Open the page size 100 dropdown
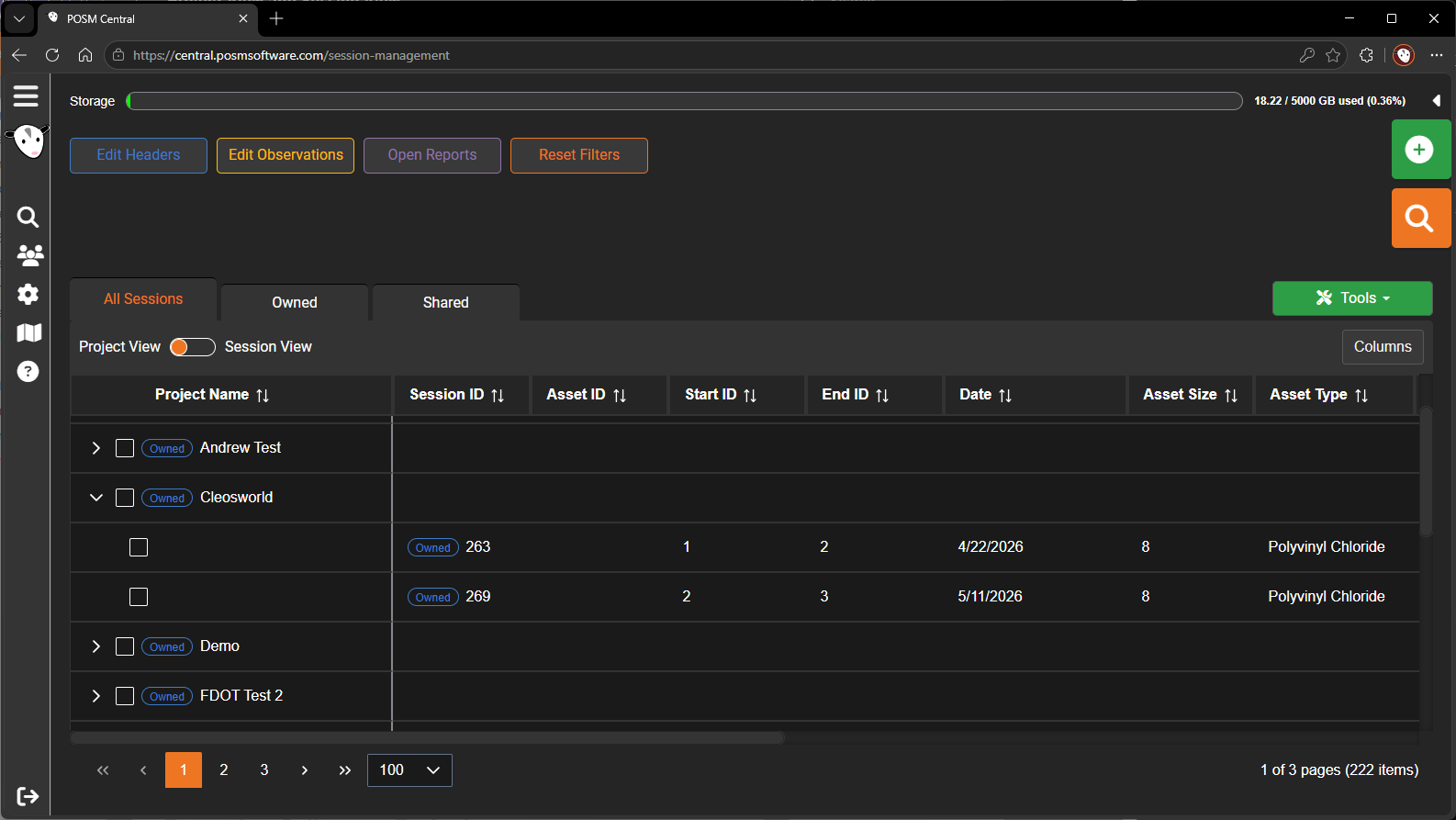Screen dimensions: 1456x820 pos(409,770)
